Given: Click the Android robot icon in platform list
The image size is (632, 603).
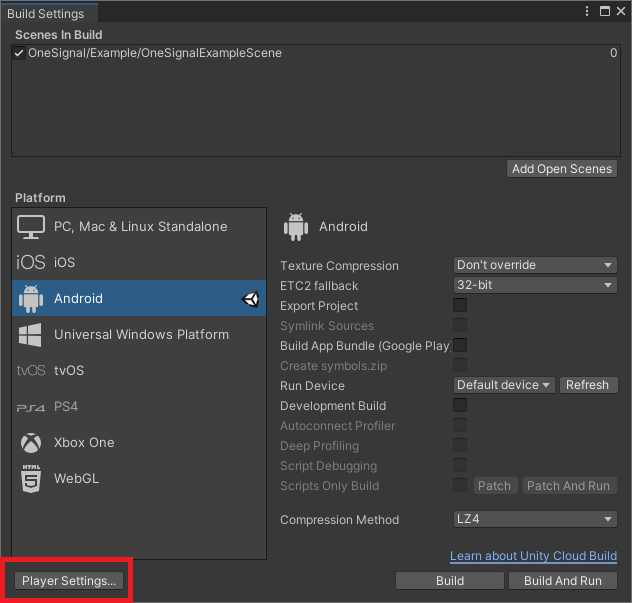Looking at the screenshot, I should (31, 299).
